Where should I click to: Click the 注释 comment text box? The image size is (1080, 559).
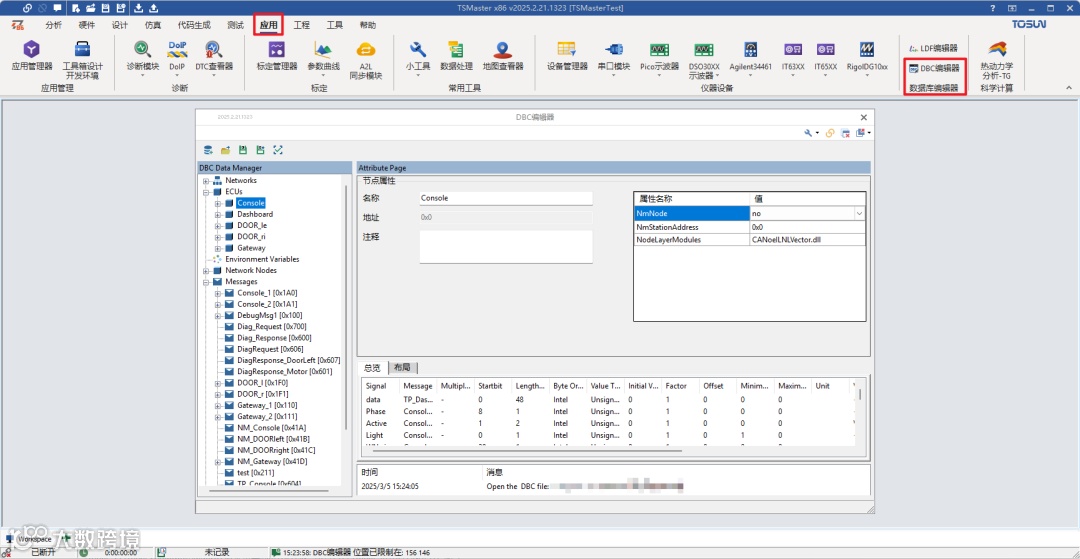(x=506, y=246)
